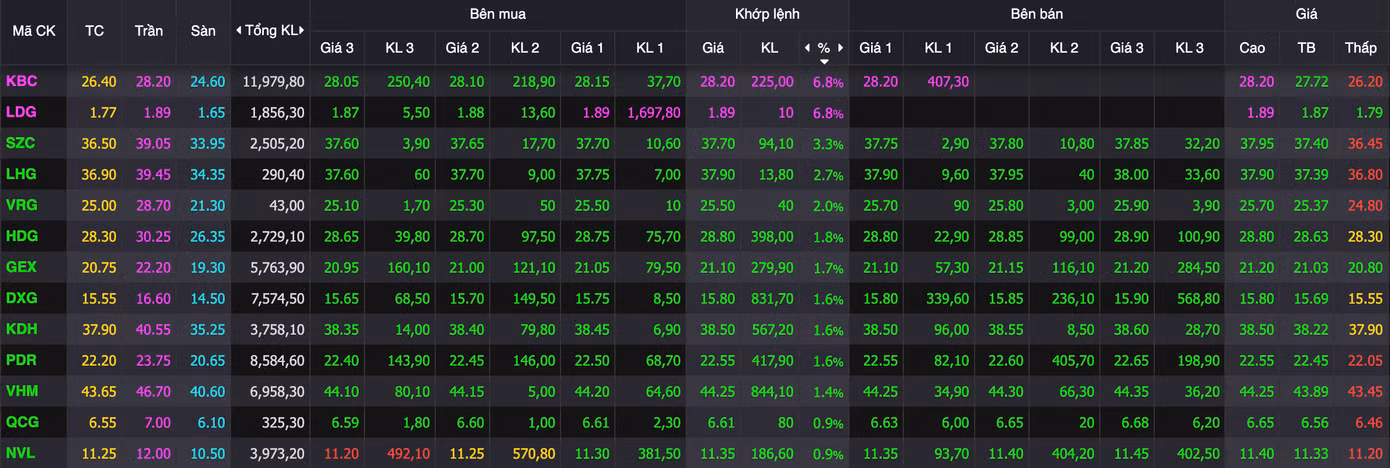Click the TC column header
The image size is (1390, 468).
(x=94, y=30)
